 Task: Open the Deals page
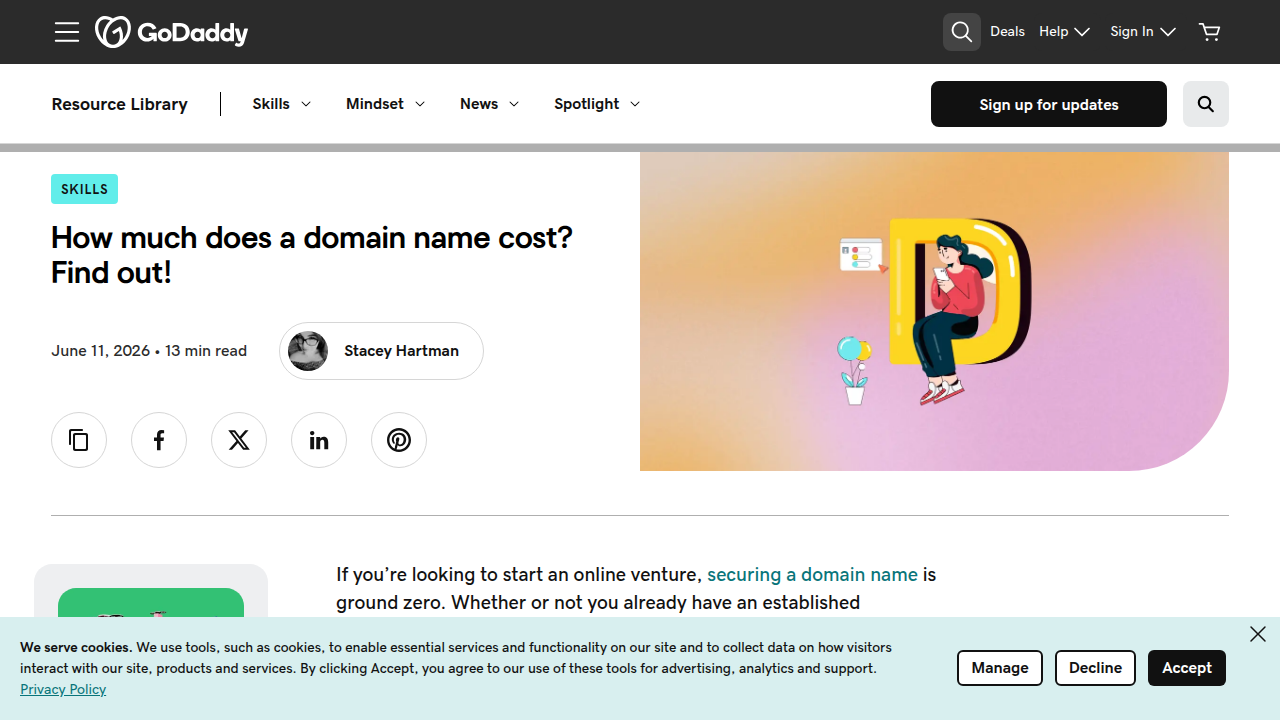coord(1007,32)
